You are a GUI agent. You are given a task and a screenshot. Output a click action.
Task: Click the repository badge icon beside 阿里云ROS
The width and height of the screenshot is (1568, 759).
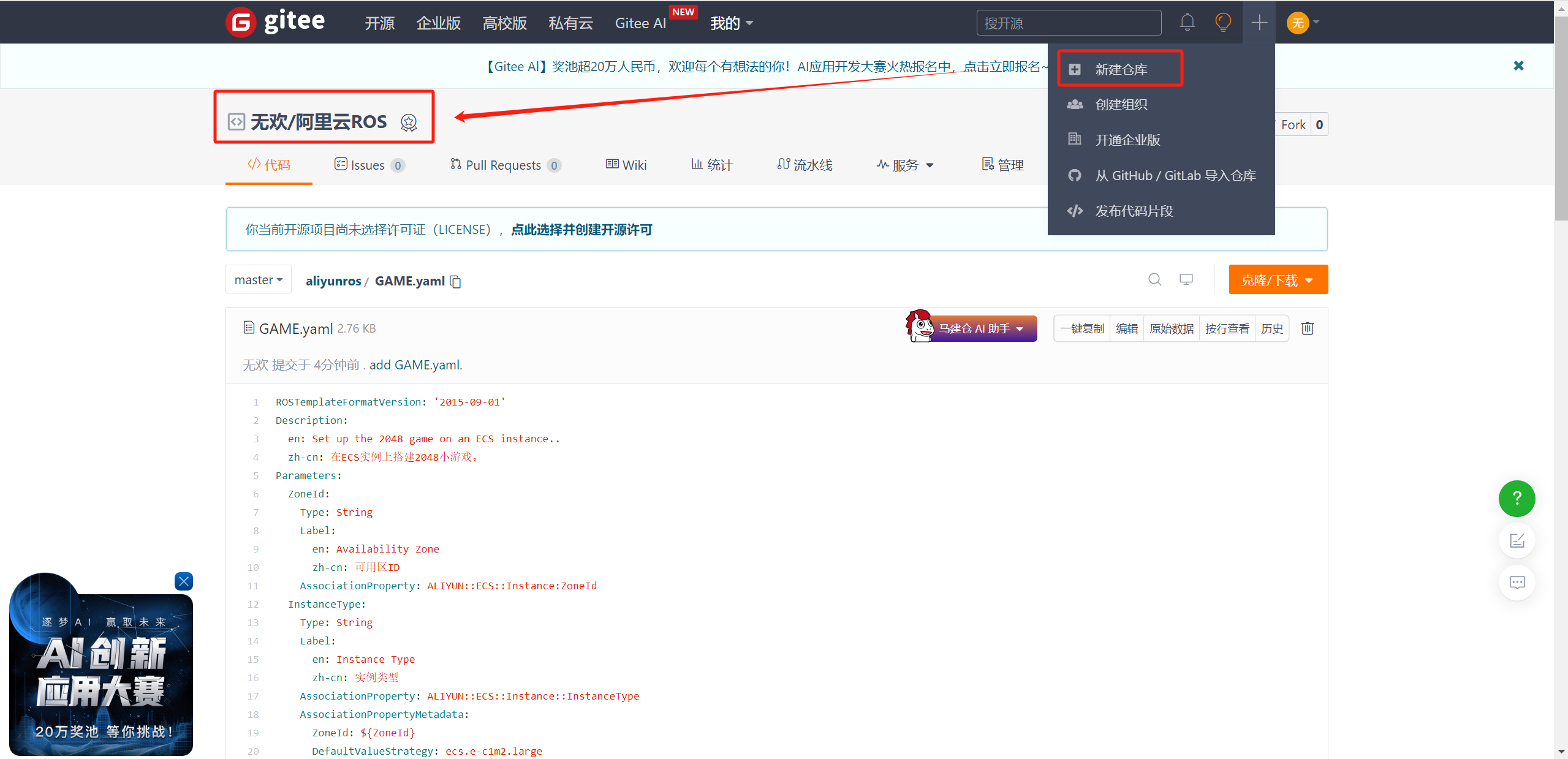point(409,123)
